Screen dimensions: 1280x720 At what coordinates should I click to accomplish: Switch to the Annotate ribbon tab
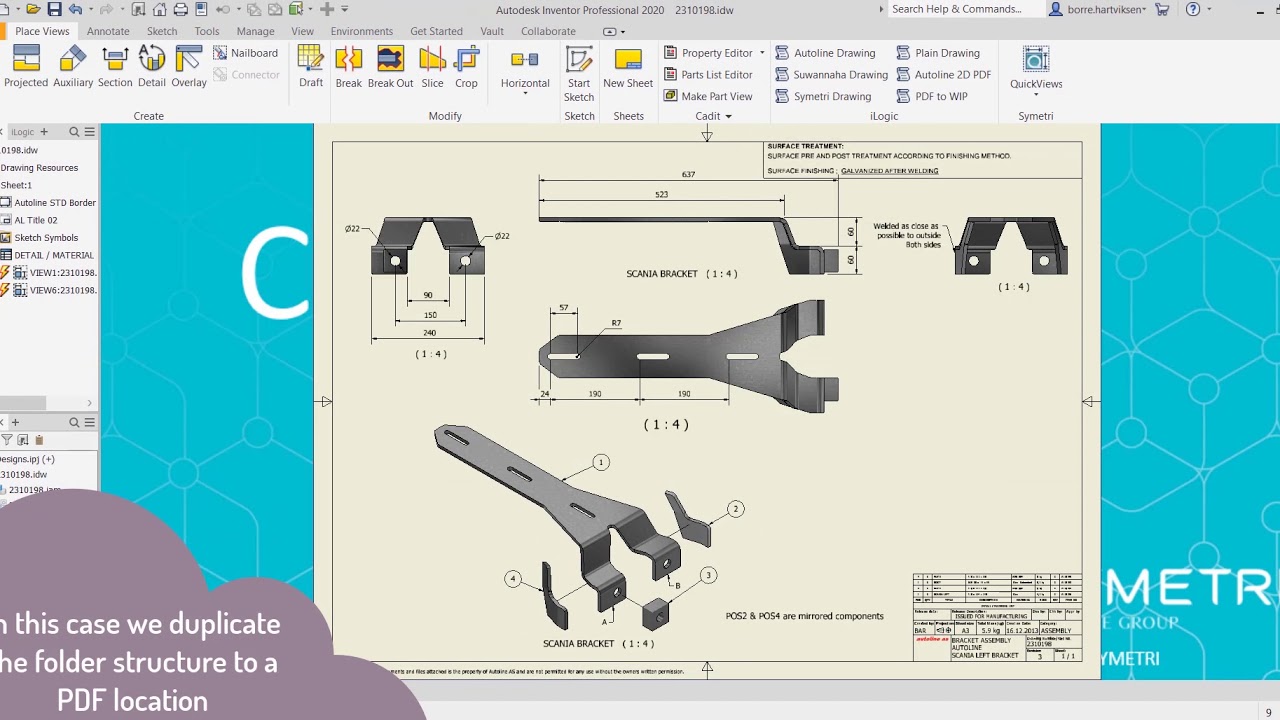108,31
